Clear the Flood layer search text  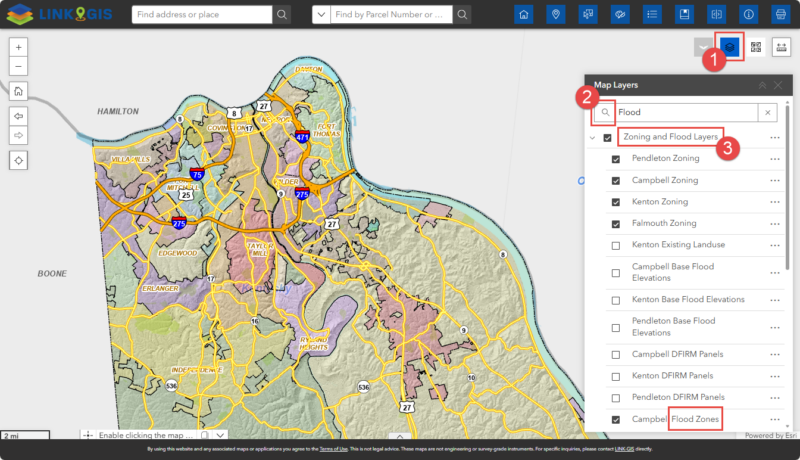768,112
